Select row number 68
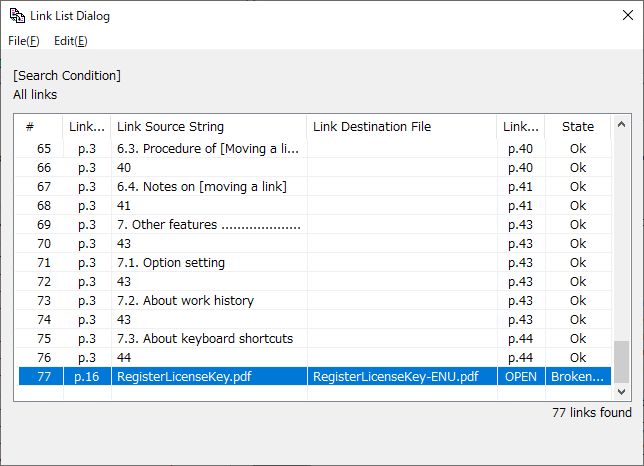 [x=313, y=206]
